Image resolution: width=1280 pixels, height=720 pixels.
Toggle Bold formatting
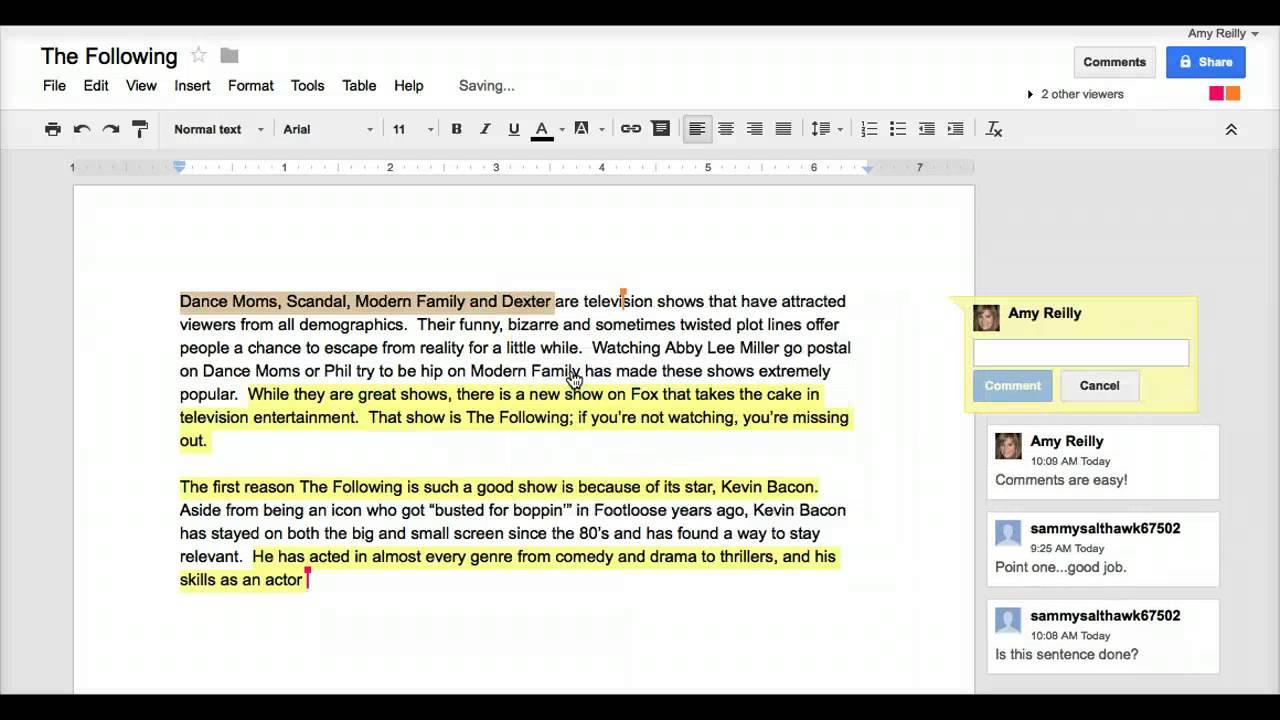456,129
